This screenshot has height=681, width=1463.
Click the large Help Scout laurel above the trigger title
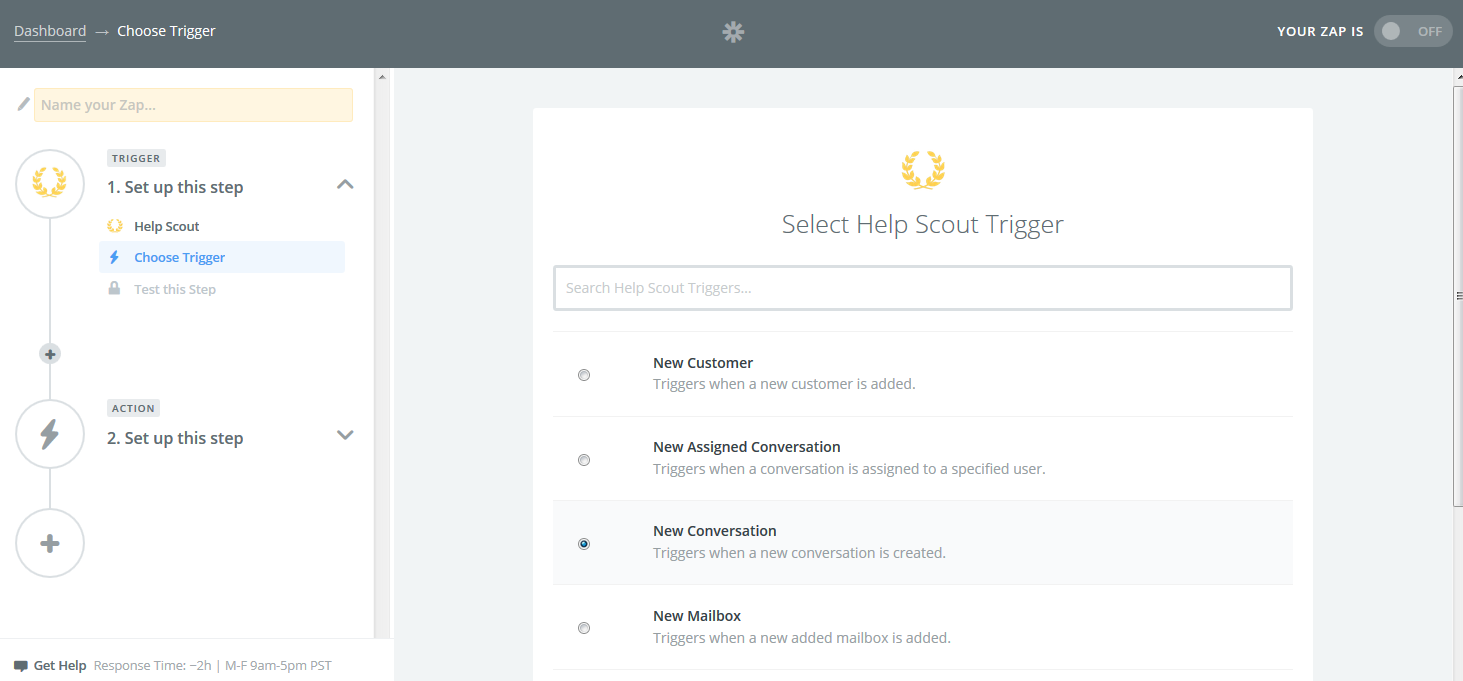[923, 170]
